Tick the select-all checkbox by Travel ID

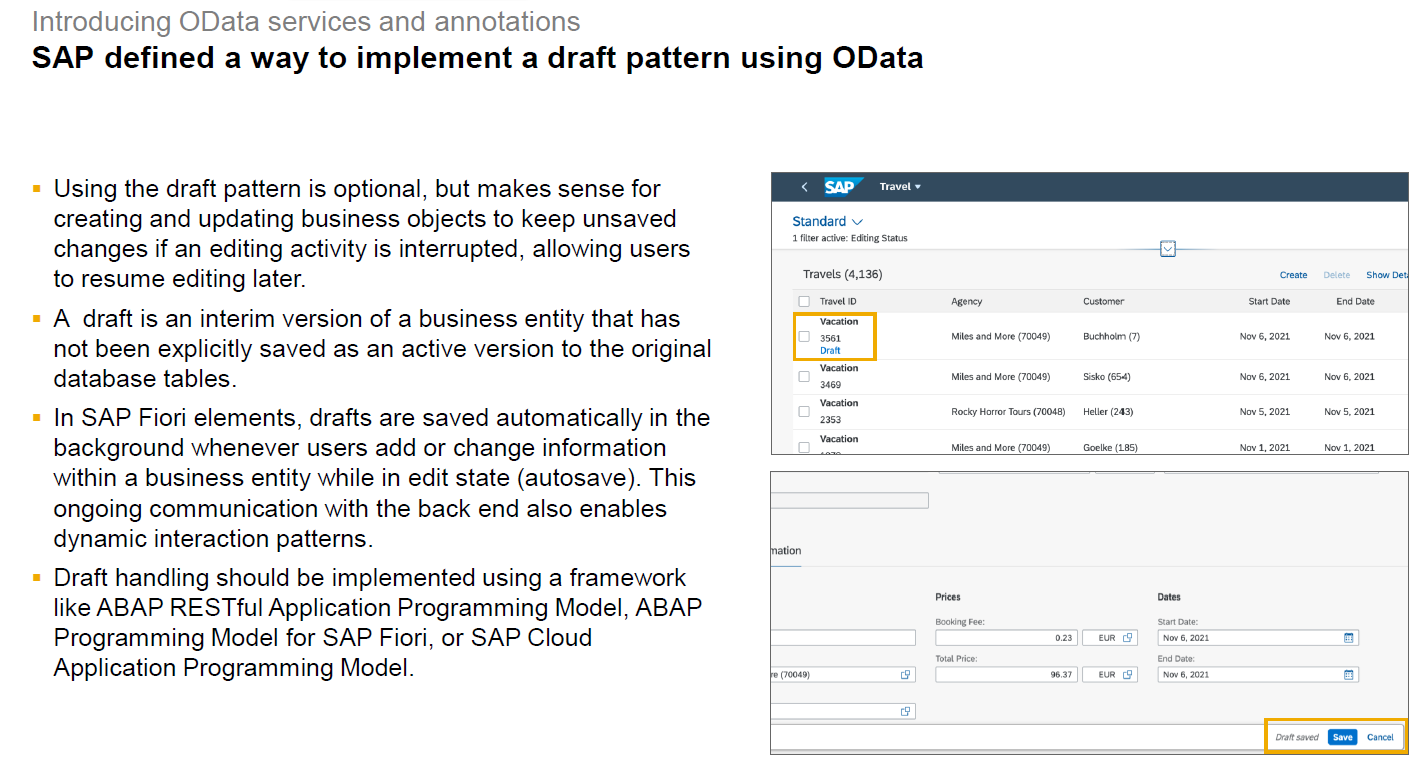pyautogui.click(x=804, y=301)
